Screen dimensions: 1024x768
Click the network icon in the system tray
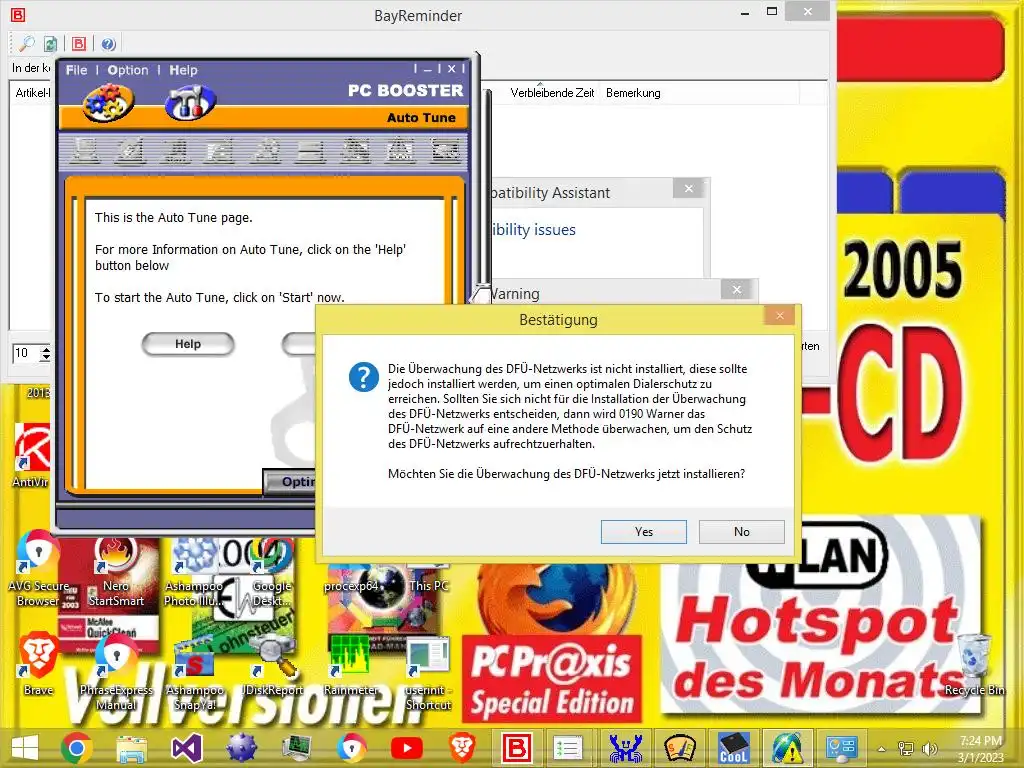tap(906, 749)
